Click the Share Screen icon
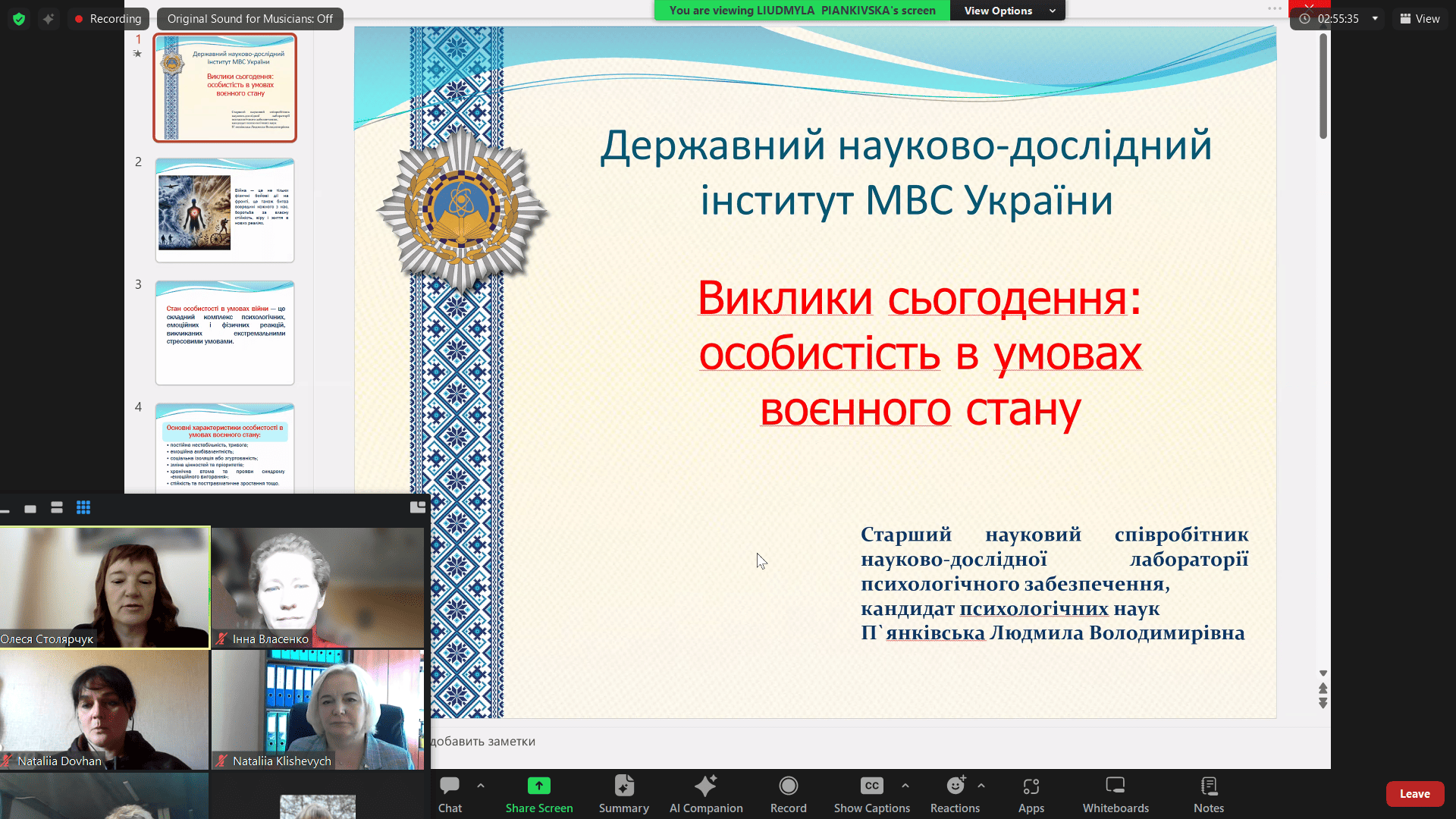Image resolution: width=1456 pixels, height=819 pixels. (x=539, y=794)
